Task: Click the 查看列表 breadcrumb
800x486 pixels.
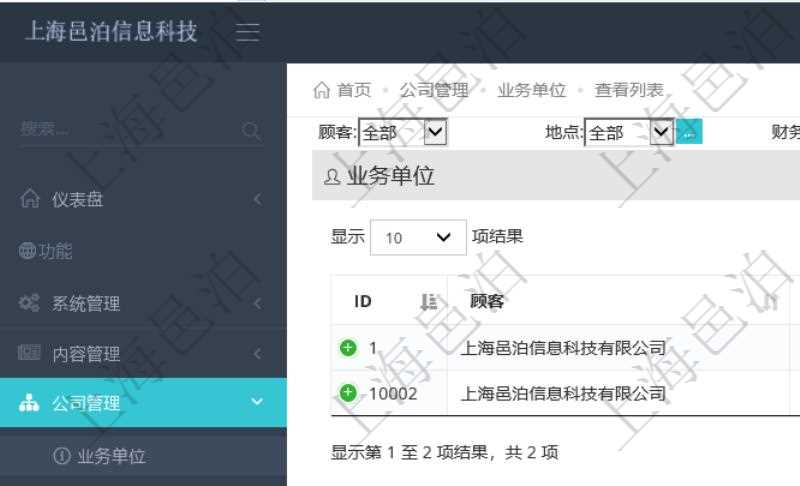Action: pyautogui.click(x=629, y=90)
